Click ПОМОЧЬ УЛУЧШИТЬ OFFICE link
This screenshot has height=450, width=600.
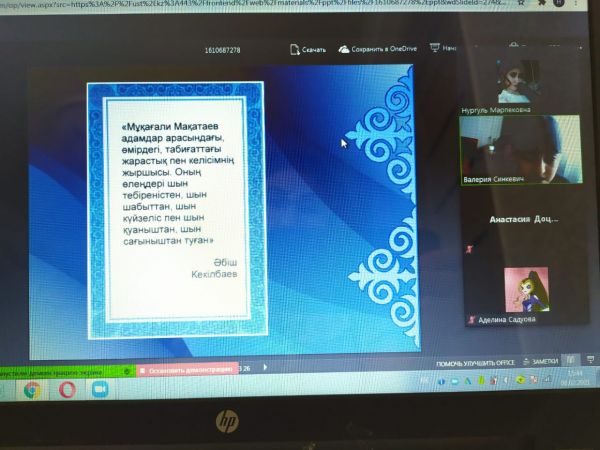[475, 362]
